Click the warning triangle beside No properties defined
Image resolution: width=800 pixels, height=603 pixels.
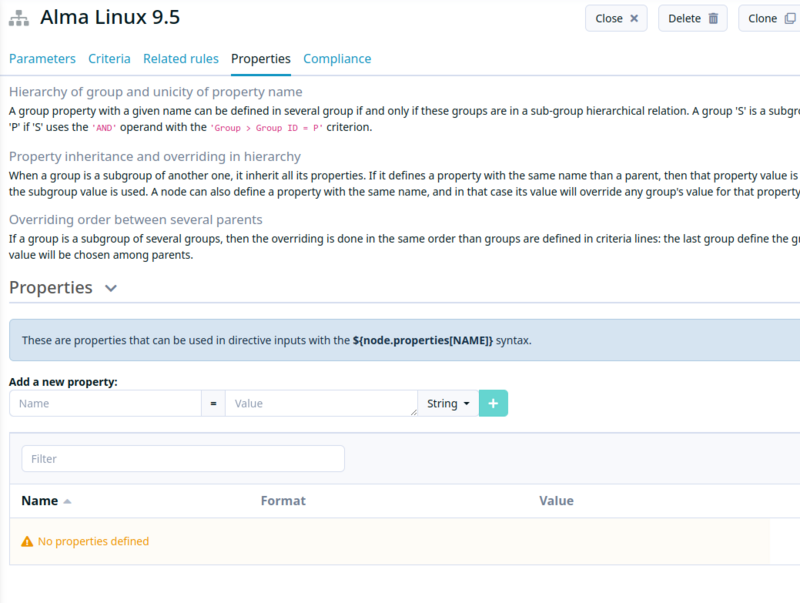point(27,541)
